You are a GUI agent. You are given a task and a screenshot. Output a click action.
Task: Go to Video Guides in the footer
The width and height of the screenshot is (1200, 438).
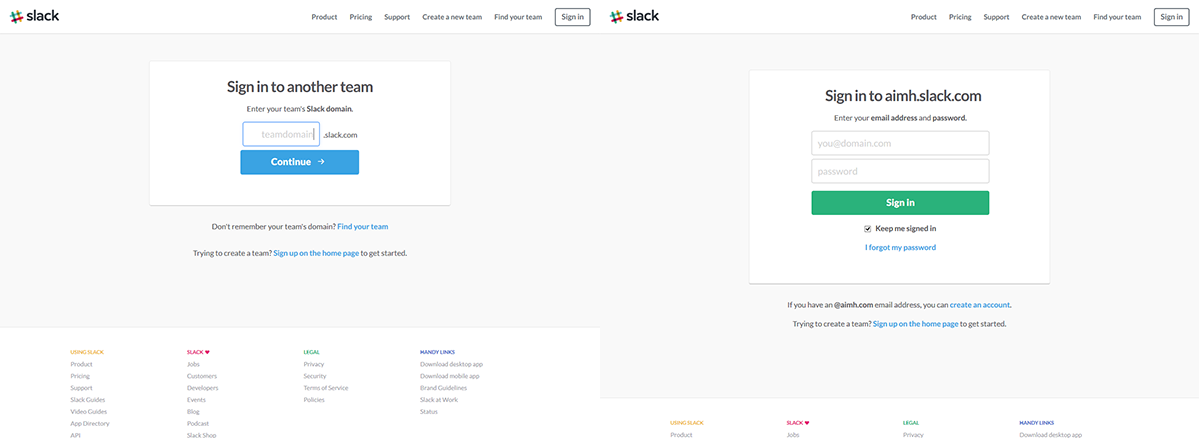(x=89, y=412)
